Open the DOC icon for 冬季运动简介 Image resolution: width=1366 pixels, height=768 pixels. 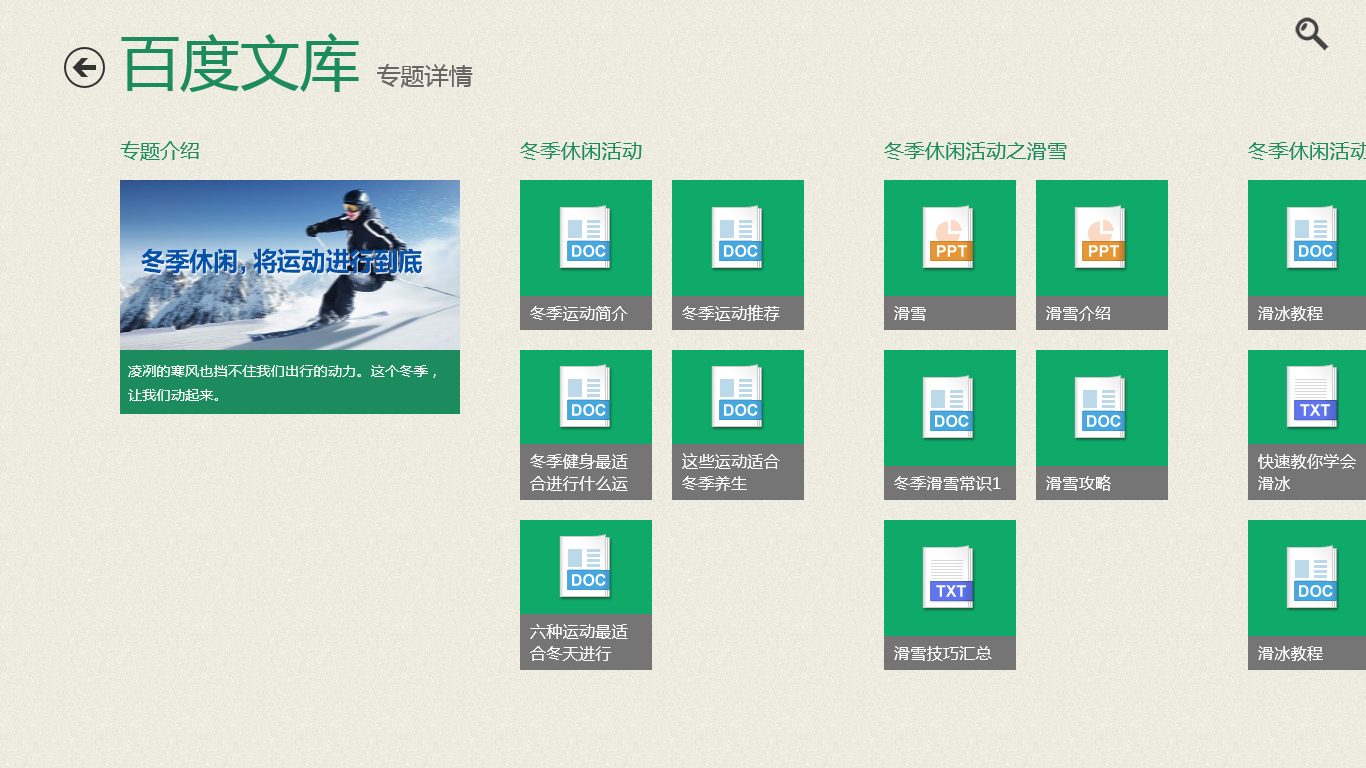coord(586,238)
